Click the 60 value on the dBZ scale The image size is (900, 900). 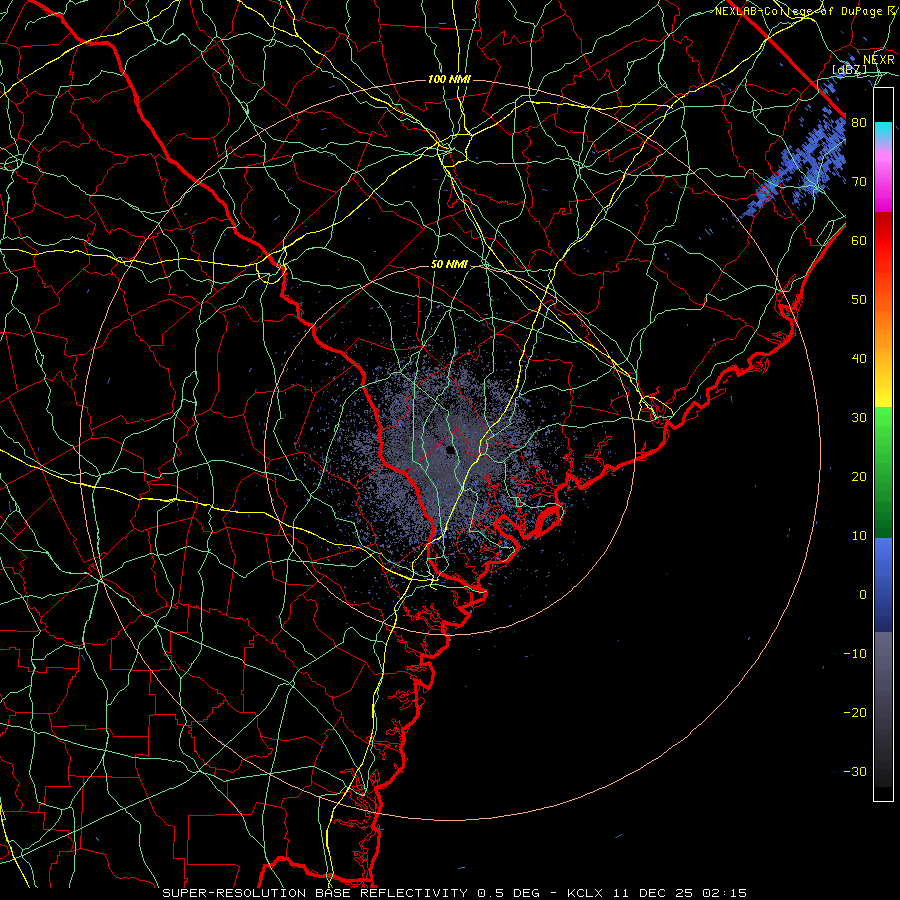point(859,240)
